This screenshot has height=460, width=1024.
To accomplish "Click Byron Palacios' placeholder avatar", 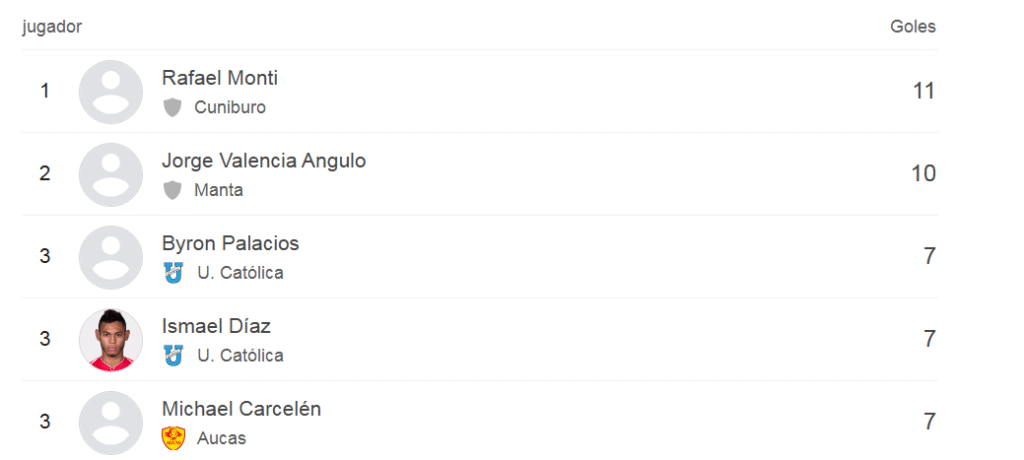I will pyautogui.click(x=111, y=257).
